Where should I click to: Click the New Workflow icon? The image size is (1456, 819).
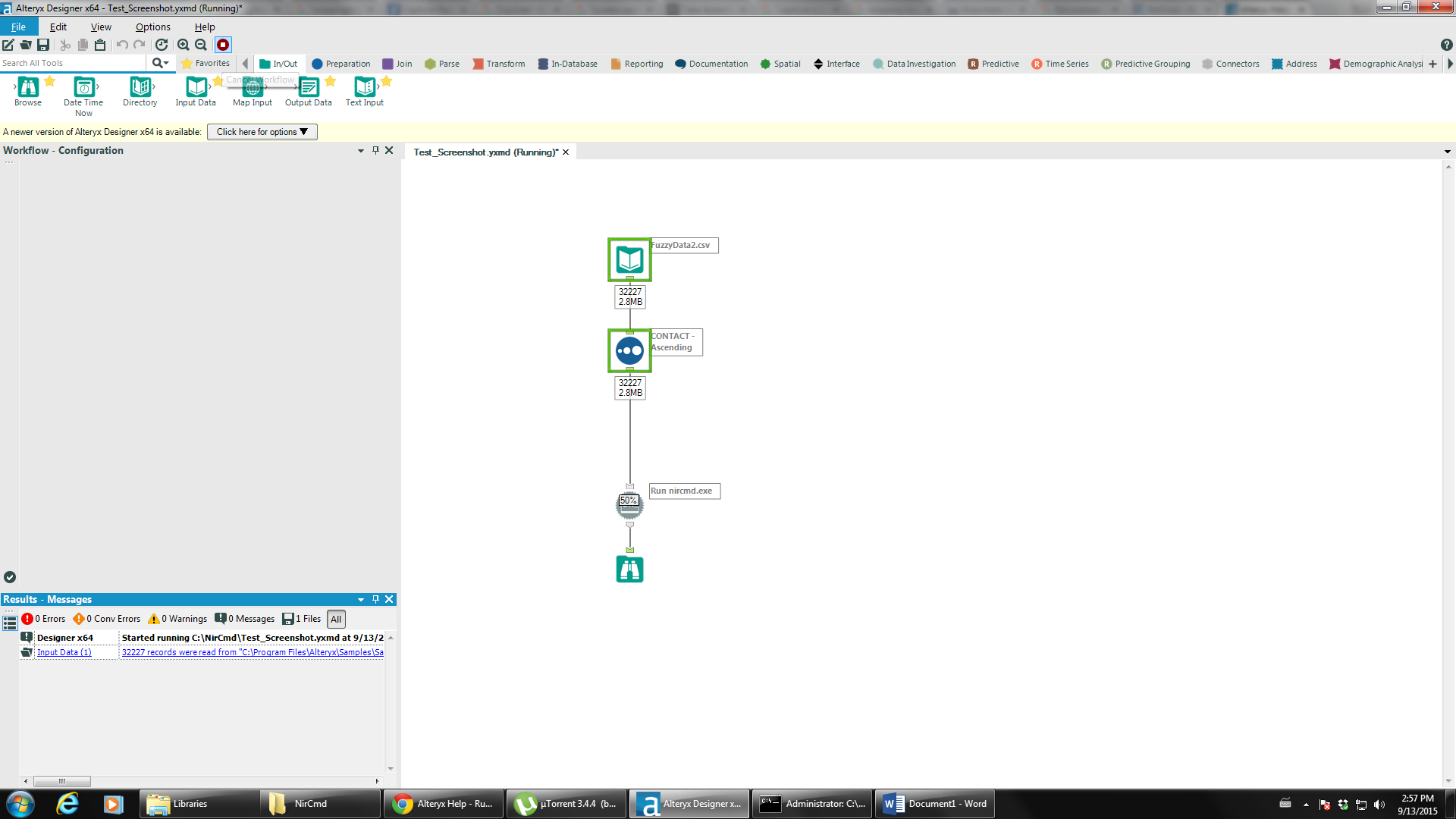(8, 45)
